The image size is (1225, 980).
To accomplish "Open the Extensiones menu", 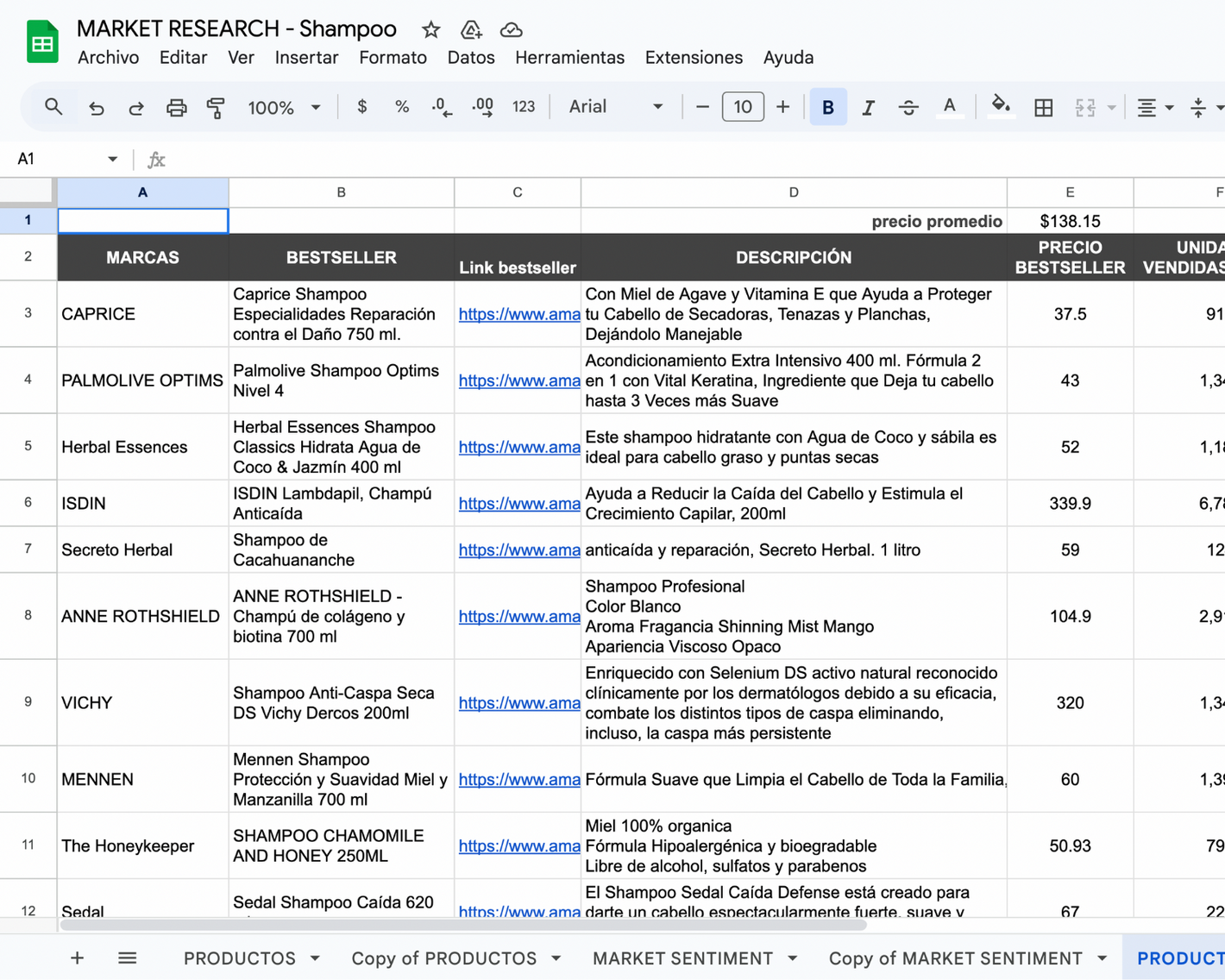I will [x=694, y=58].
